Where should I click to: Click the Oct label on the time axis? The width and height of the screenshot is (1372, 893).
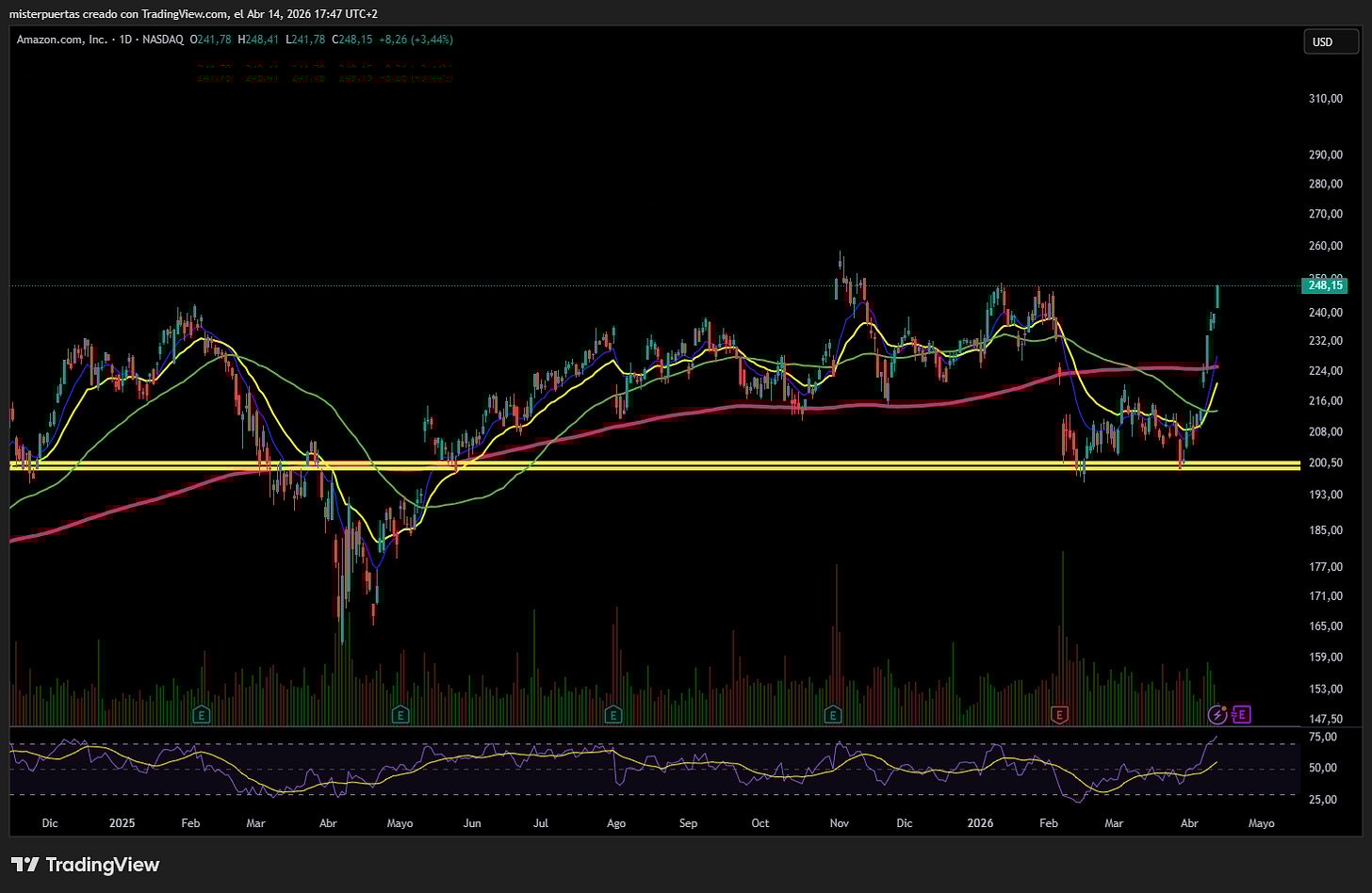coord(760,823)
